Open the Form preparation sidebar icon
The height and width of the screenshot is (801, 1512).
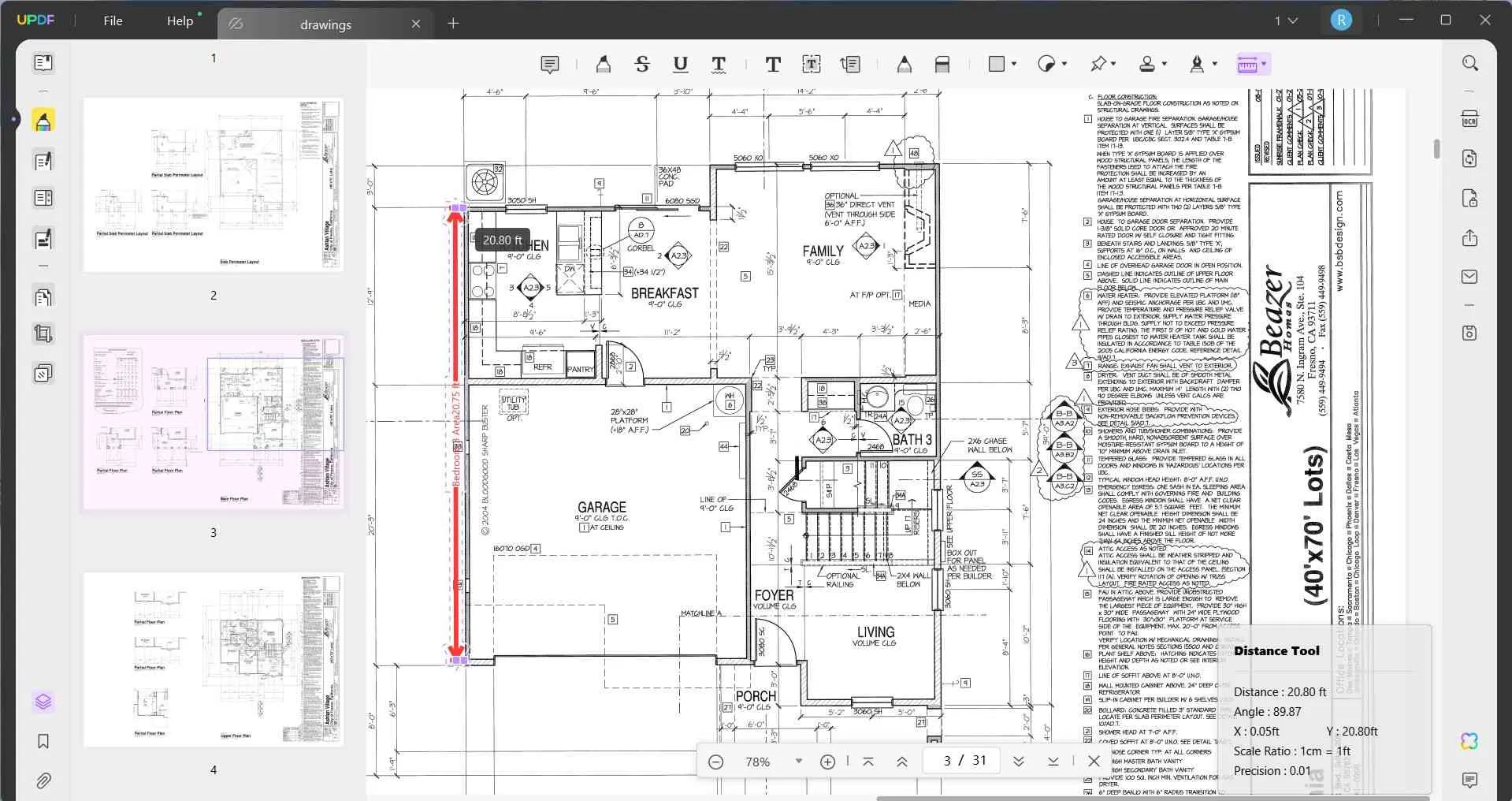click(x=43, y=238)
